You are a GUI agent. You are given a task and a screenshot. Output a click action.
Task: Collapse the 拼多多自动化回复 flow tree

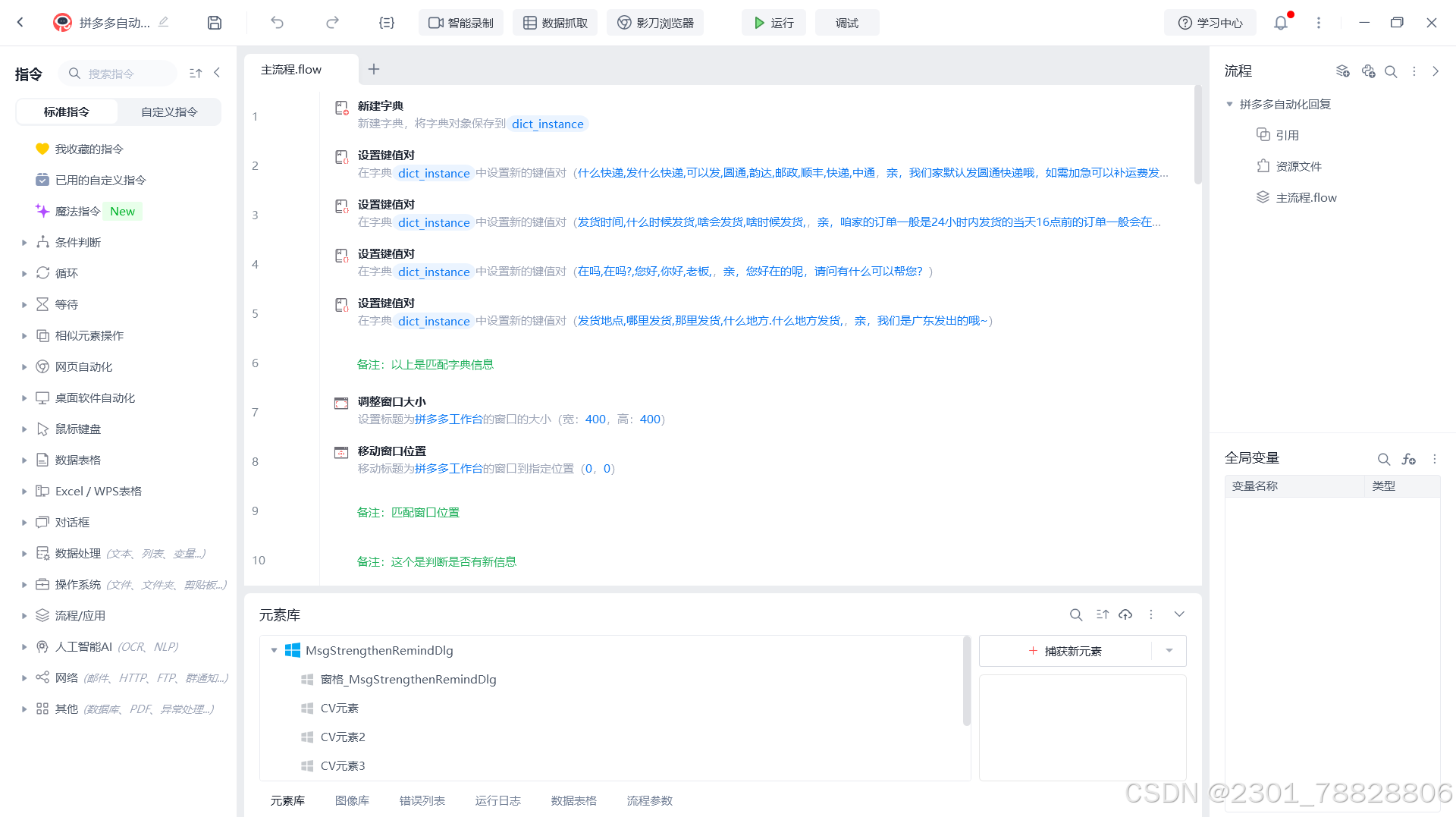point(1229,105)
